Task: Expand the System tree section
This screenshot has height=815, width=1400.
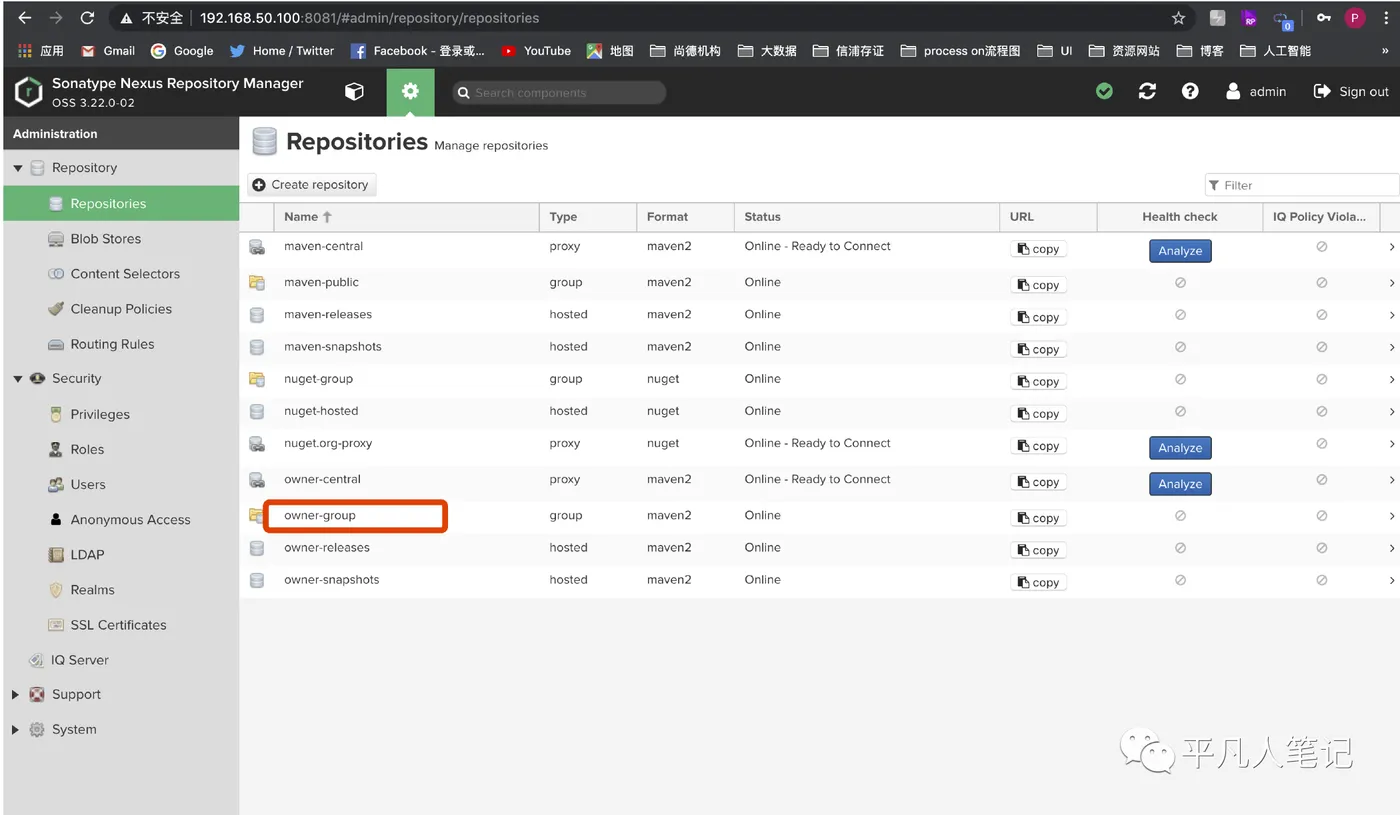Action: point(15,730)
